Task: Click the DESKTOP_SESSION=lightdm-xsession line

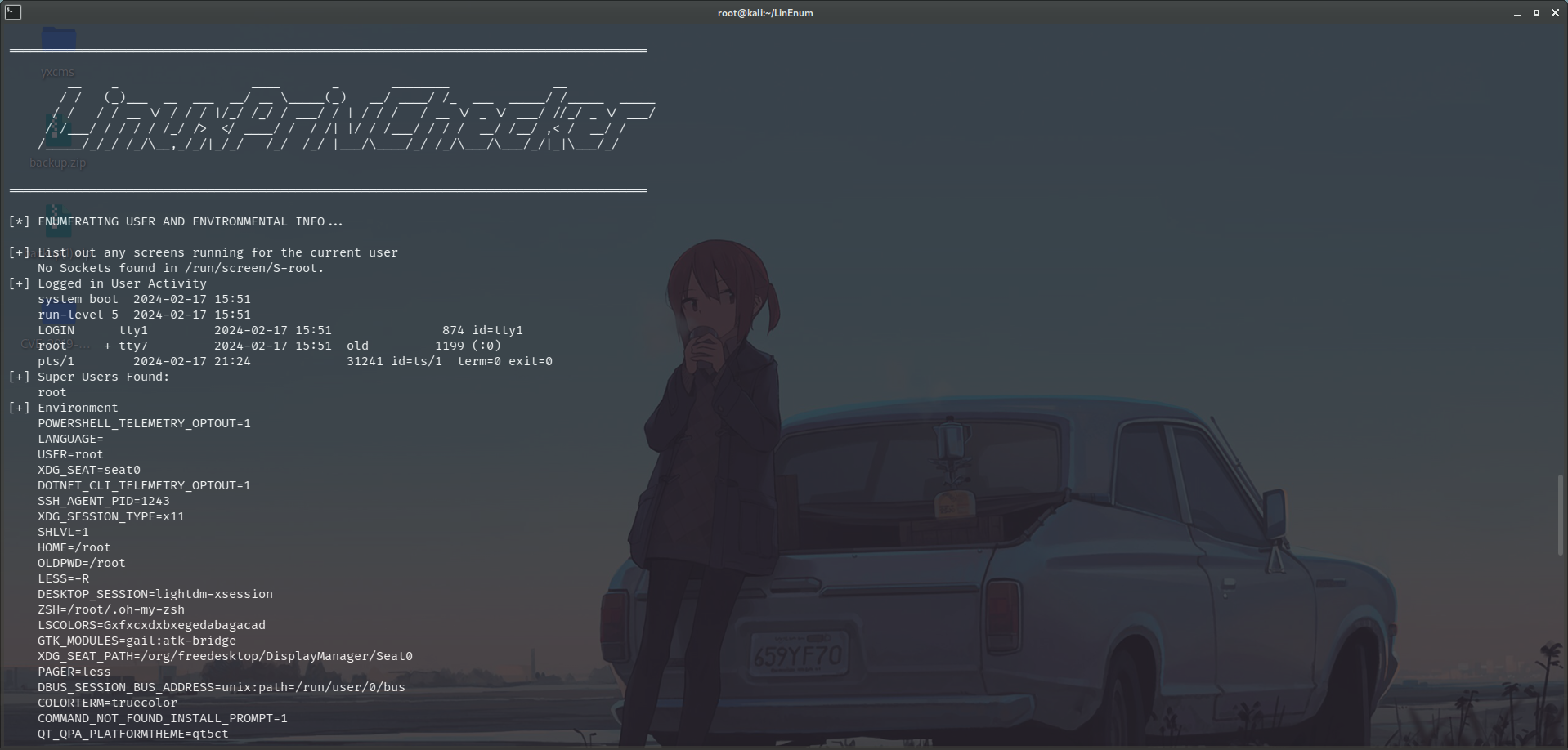Action: [155, 594]
